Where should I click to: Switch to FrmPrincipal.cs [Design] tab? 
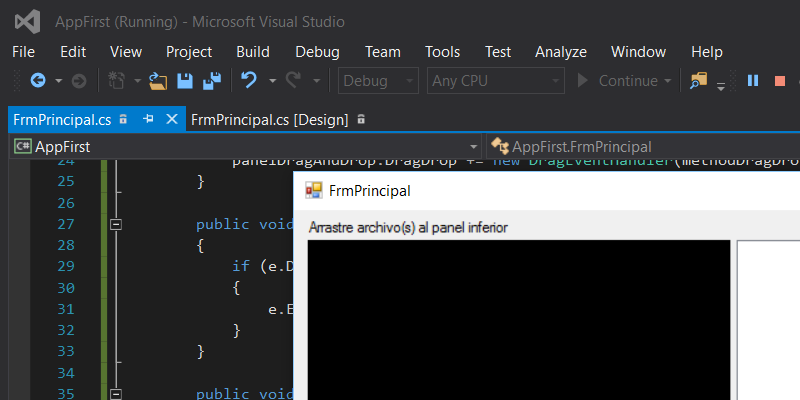(x=269, y=119)
